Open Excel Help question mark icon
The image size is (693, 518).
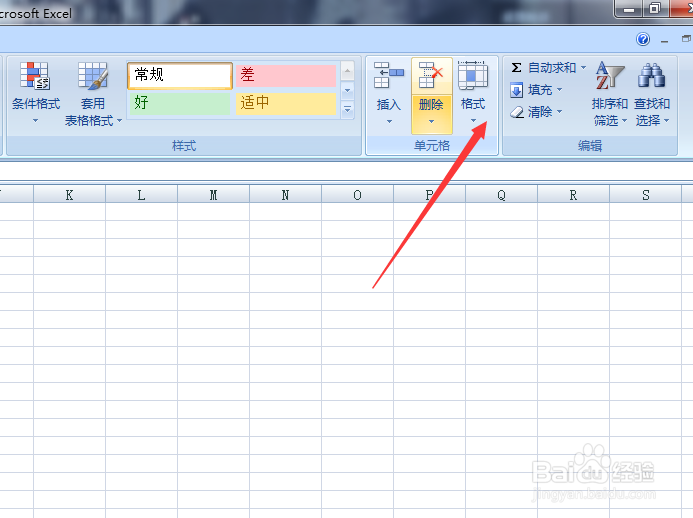click(643, 39)
